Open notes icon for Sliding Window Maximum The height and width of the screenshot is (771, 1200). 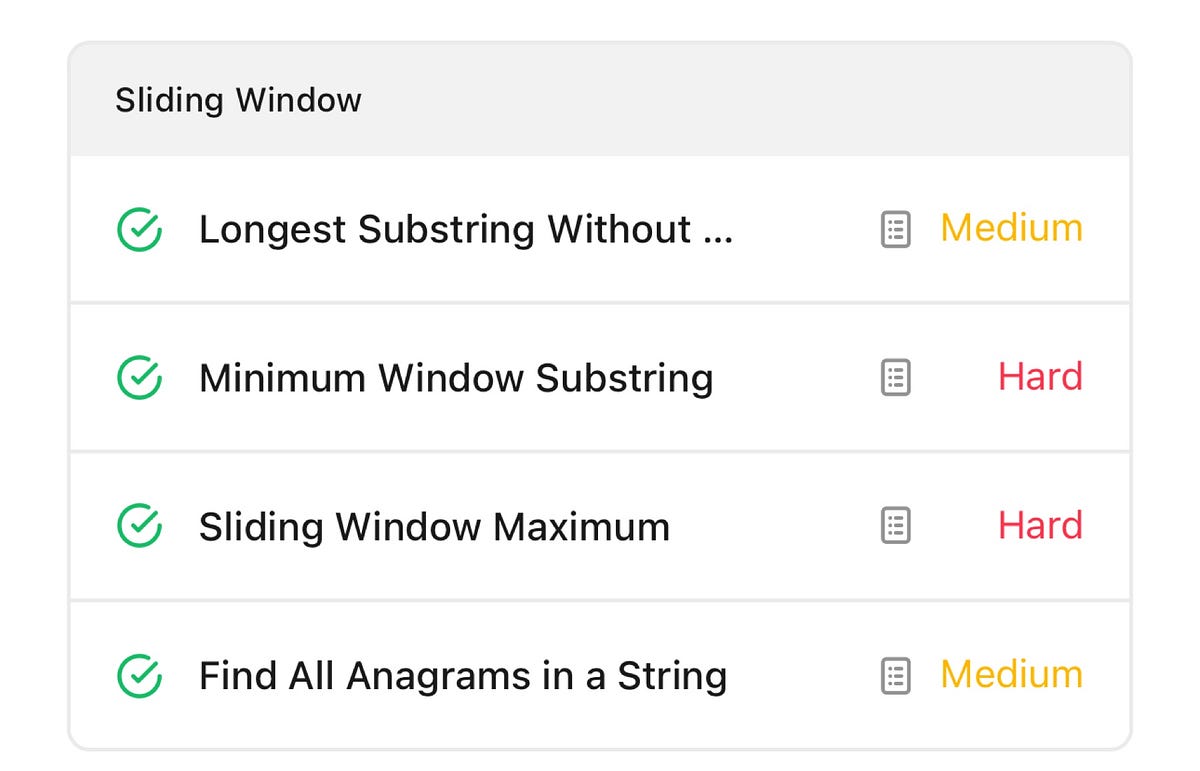tap(895, 526)
